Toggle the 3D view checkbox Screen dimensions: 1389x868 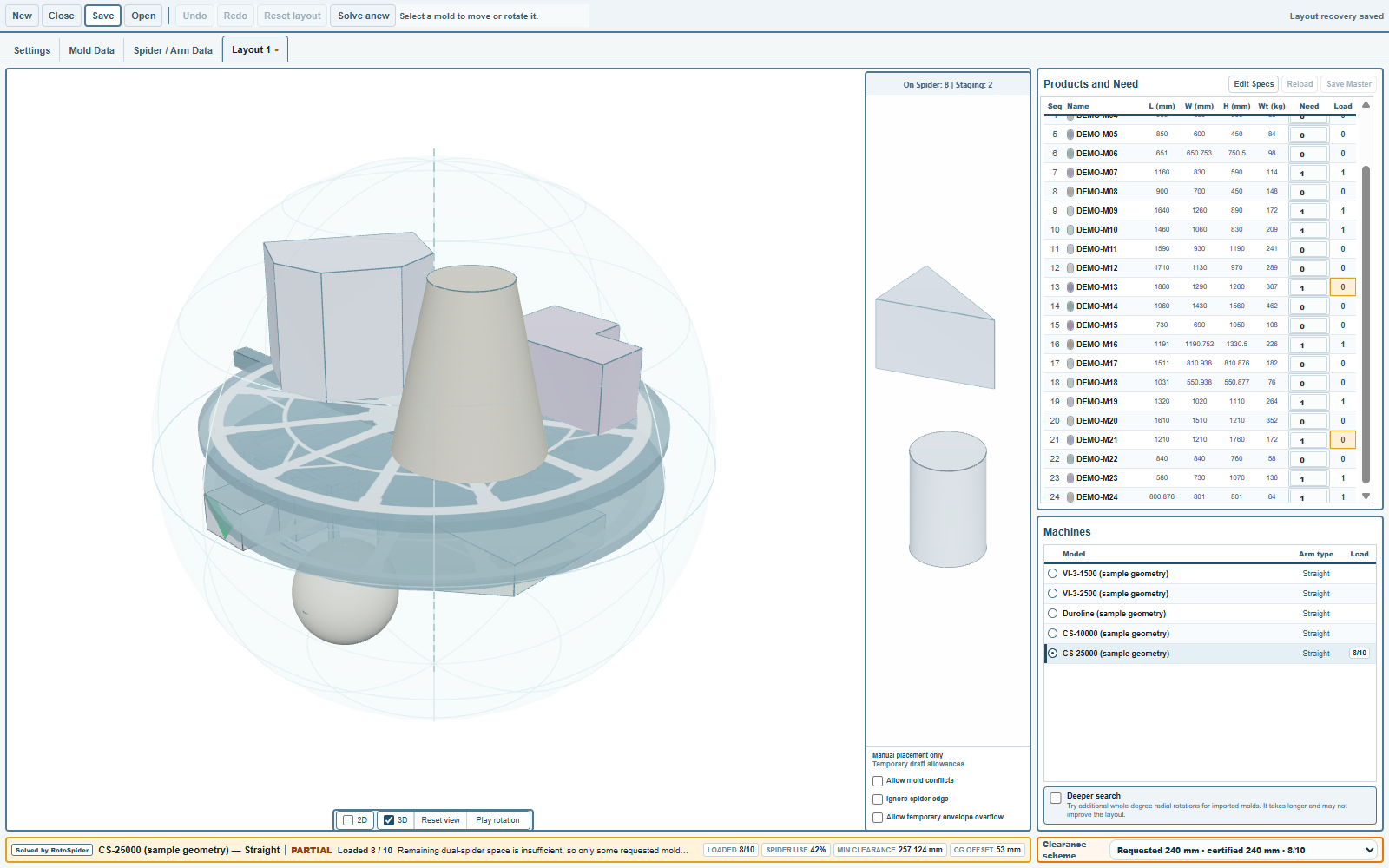tap(389, 820)
